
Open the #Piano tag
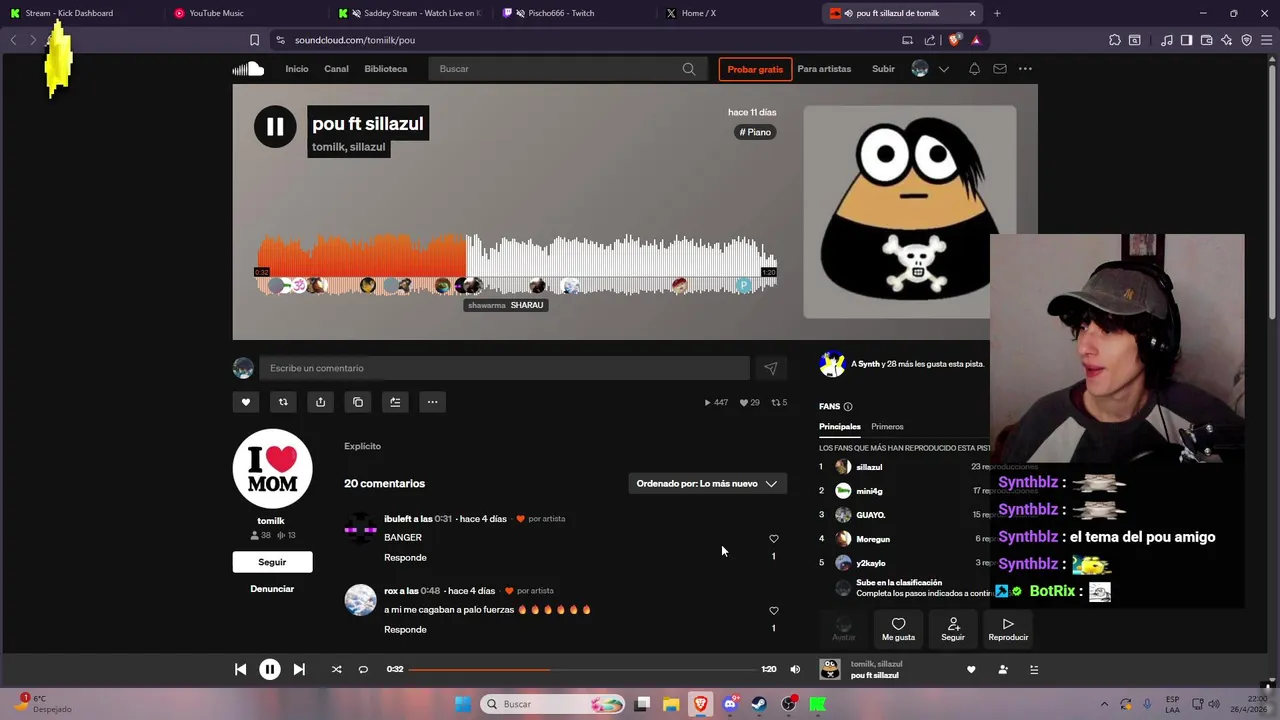[755, 132]
